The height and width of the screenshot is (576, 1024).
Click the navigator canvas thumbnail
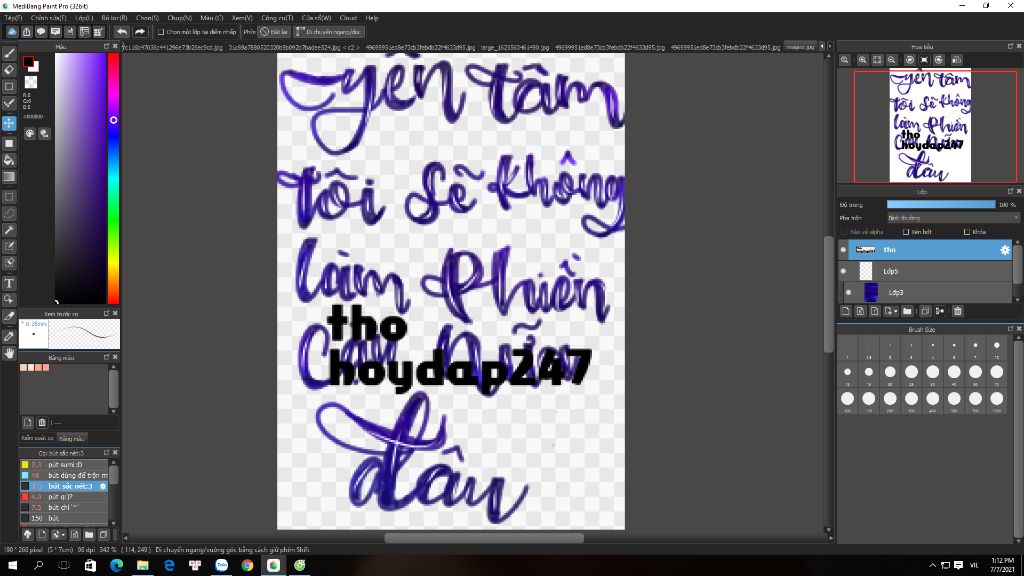point(930,125)
